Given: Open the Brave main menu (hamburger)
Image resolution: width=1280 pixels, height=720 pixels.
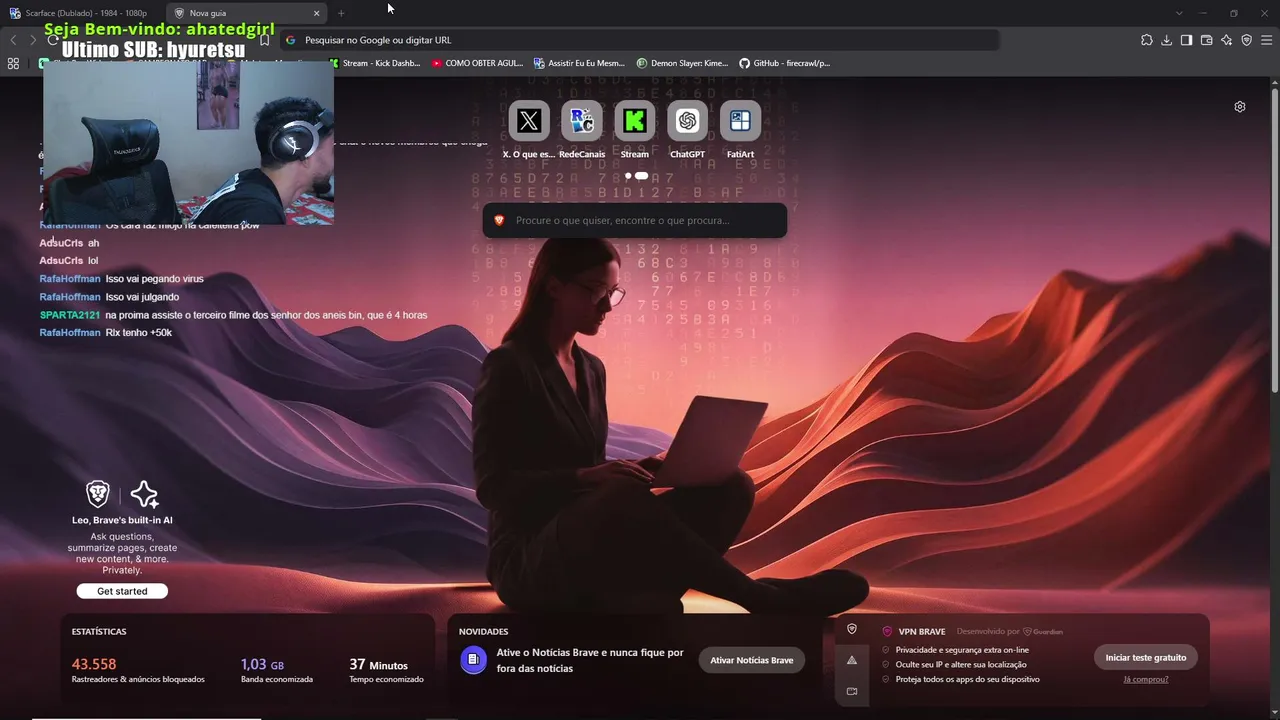Looking at the screenshot, I should click(1267, 40).
